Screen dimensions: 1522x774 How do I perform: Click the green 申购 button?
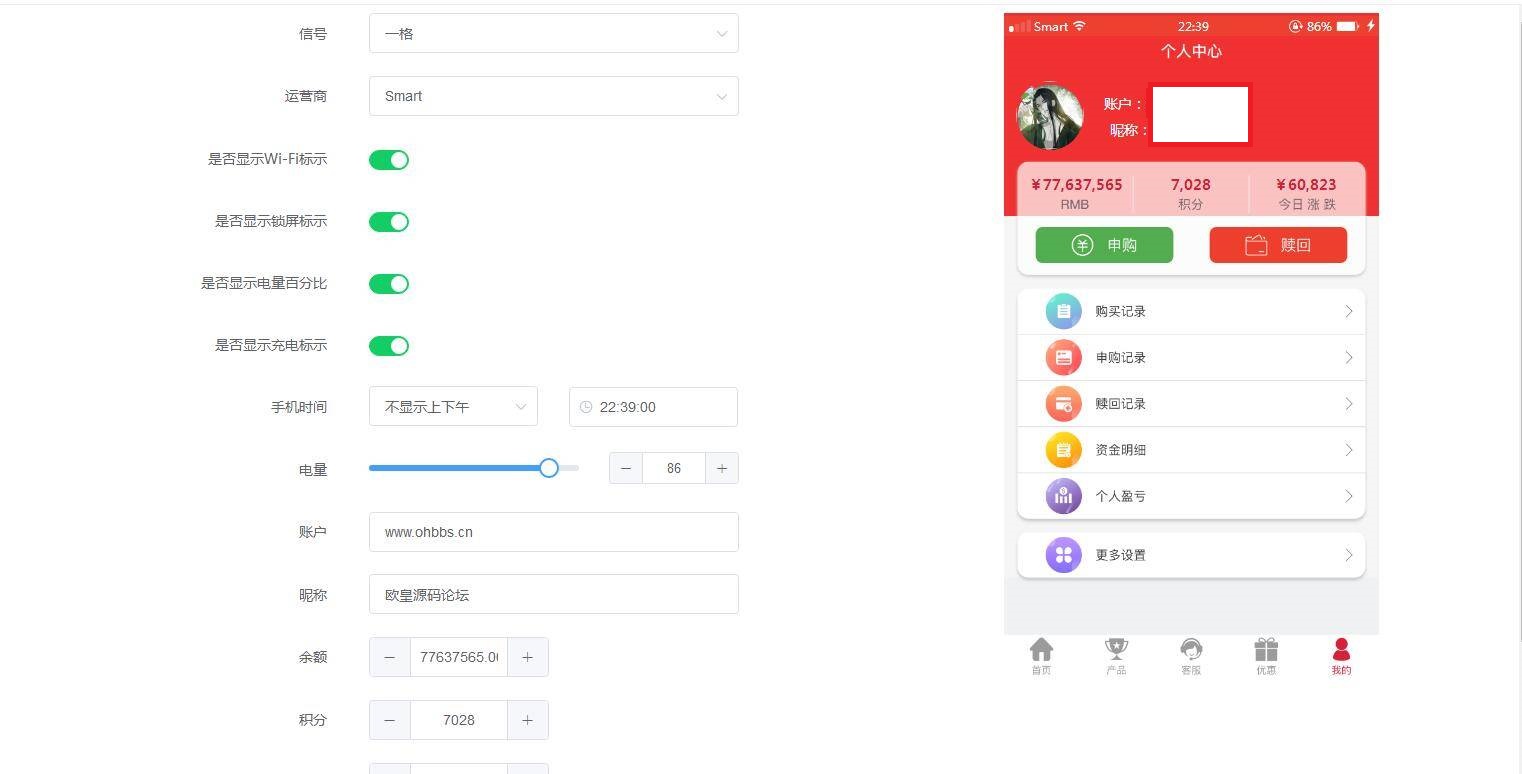click(1104, 245)
